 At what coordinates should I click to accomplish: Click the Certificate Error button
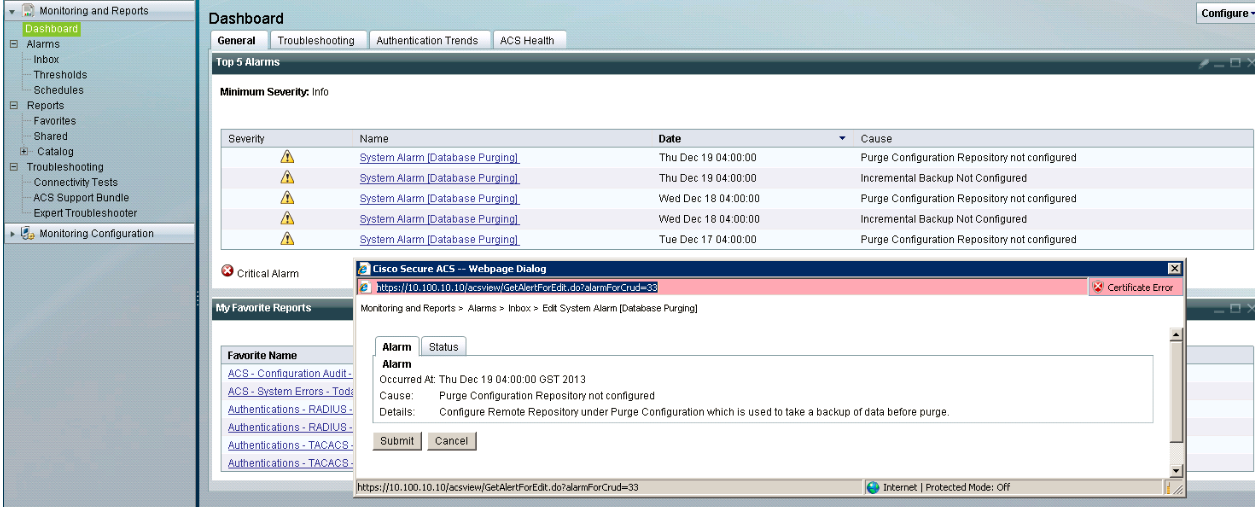[x=1134, y=287]
